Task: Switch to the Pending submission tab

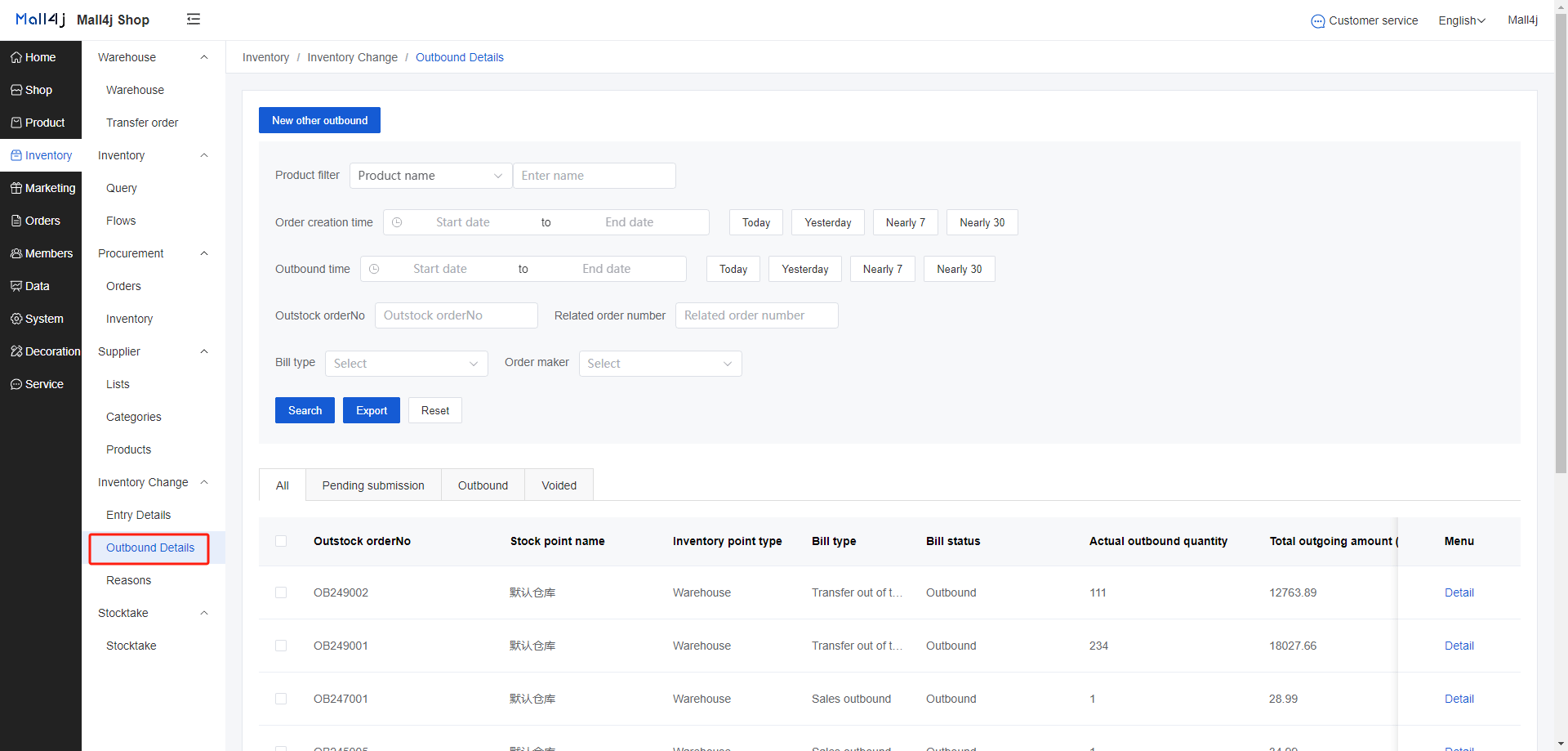Action: click(x=373, y=485)
